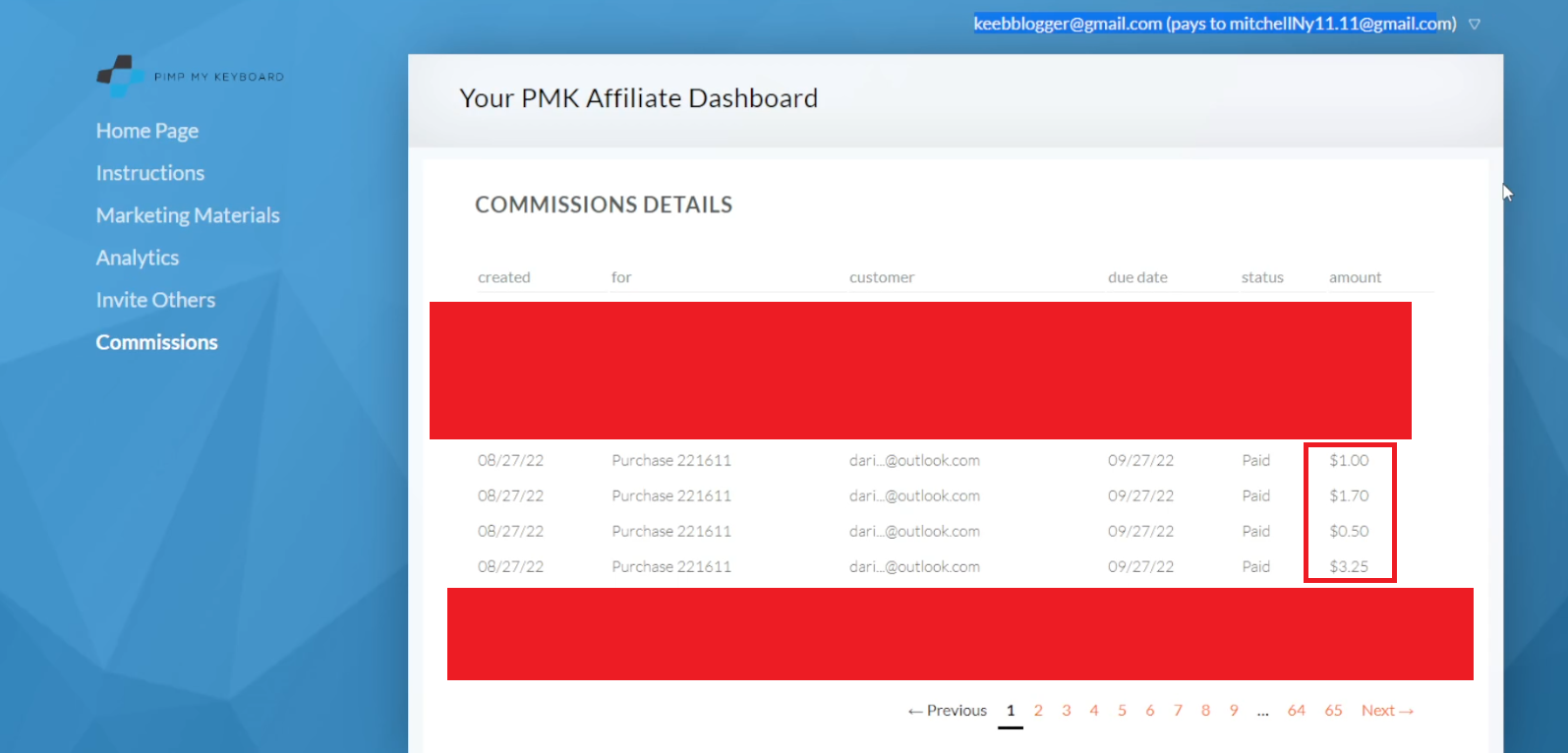Click dari...@outlook.com in the $0.50 row
This screenshot has width=1568, height=753.
pos(914,531)
